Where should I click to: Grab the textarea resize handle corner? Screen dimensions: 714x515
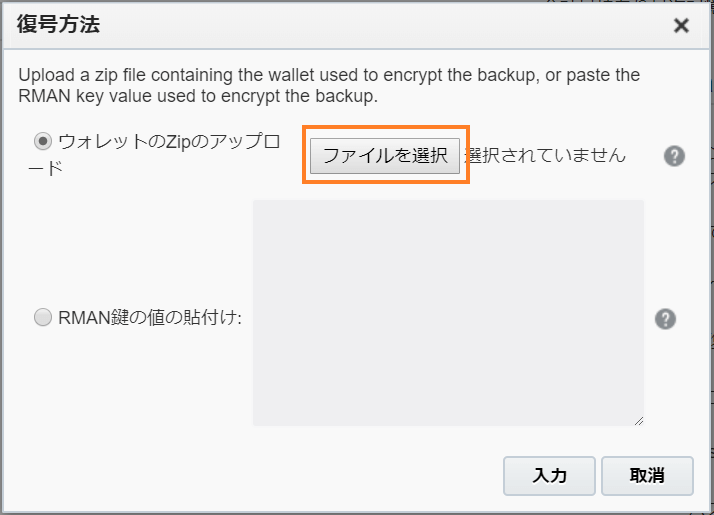pyautogui.click(x=639, y=421)
